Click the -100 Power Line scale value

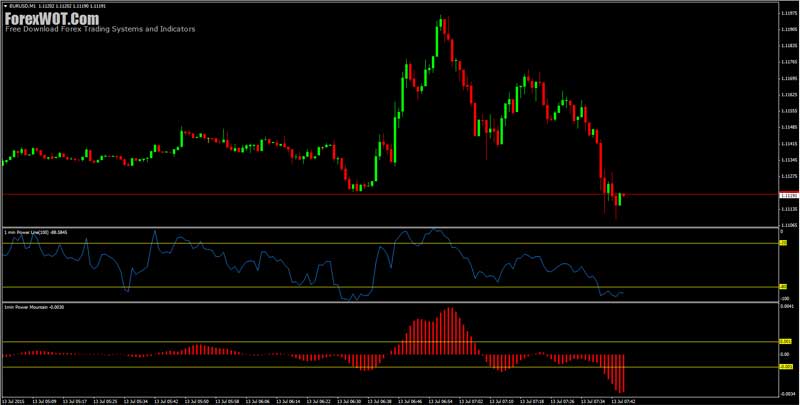784,298
